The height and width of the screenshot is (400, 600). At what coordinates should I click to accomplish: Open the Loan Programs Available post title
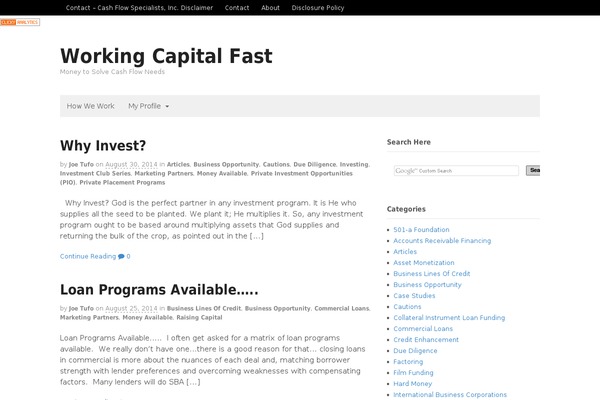(159, 290)
